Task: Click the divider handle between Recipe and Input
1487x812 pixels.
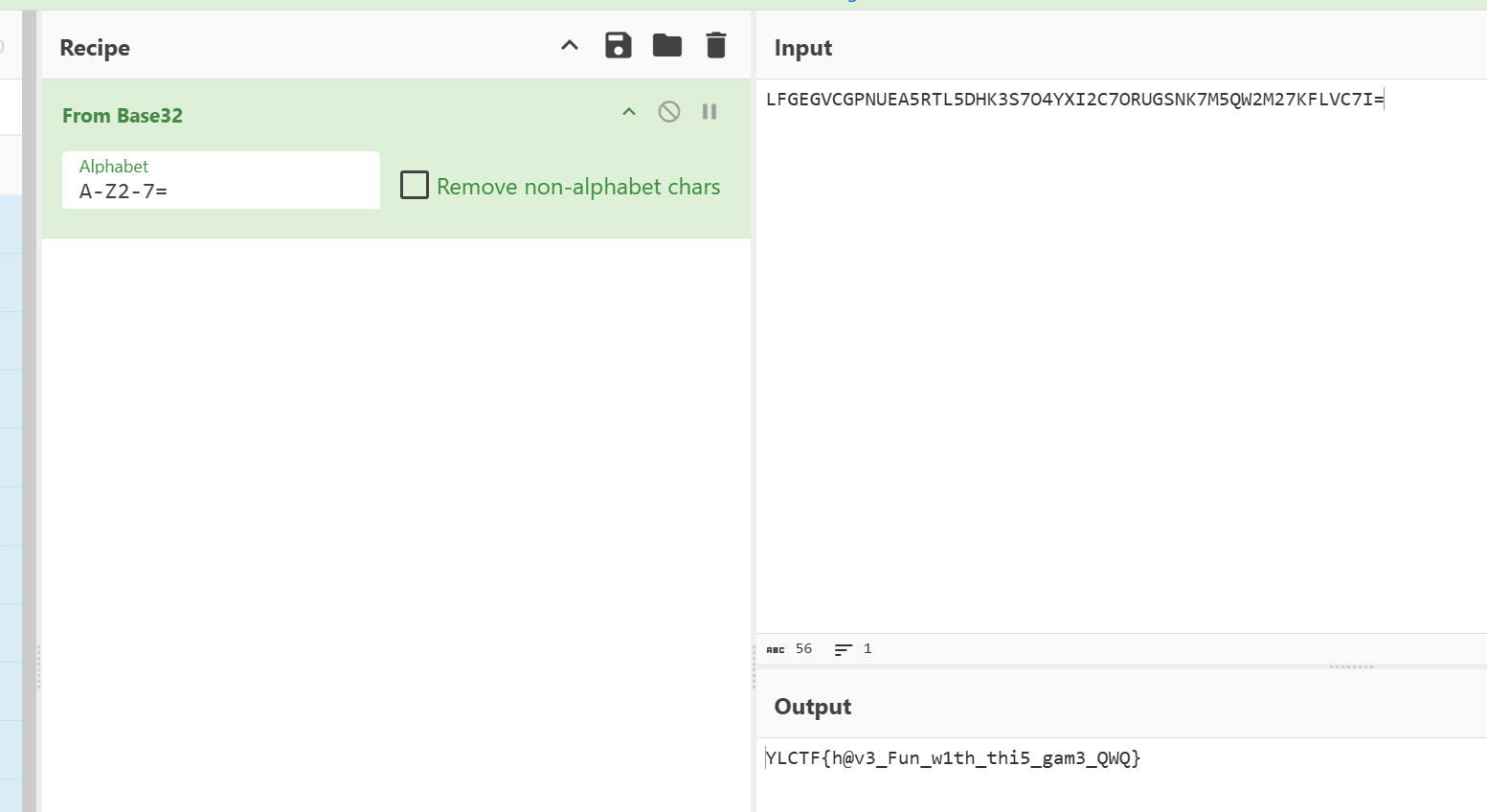Action: click(754, 667)
